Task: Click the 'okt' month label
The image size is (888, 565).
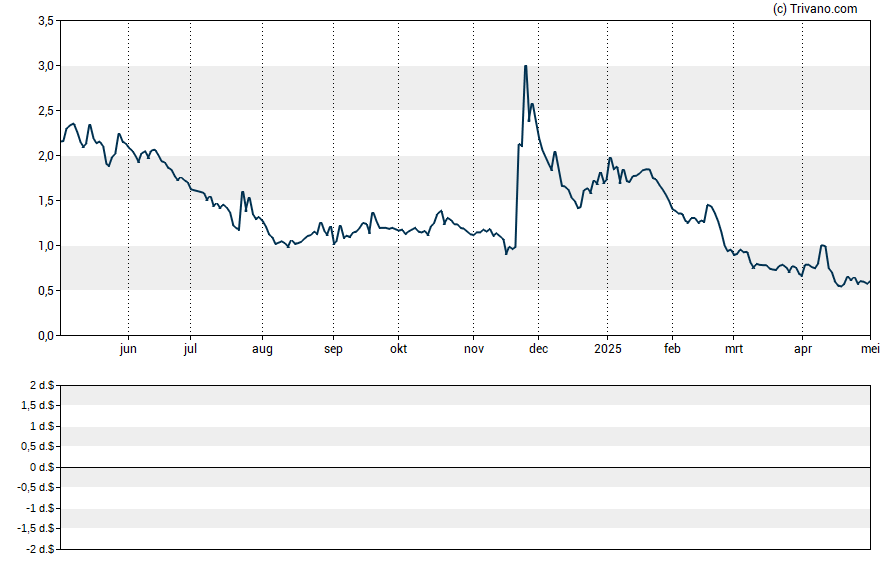Action: coord(399,349)
